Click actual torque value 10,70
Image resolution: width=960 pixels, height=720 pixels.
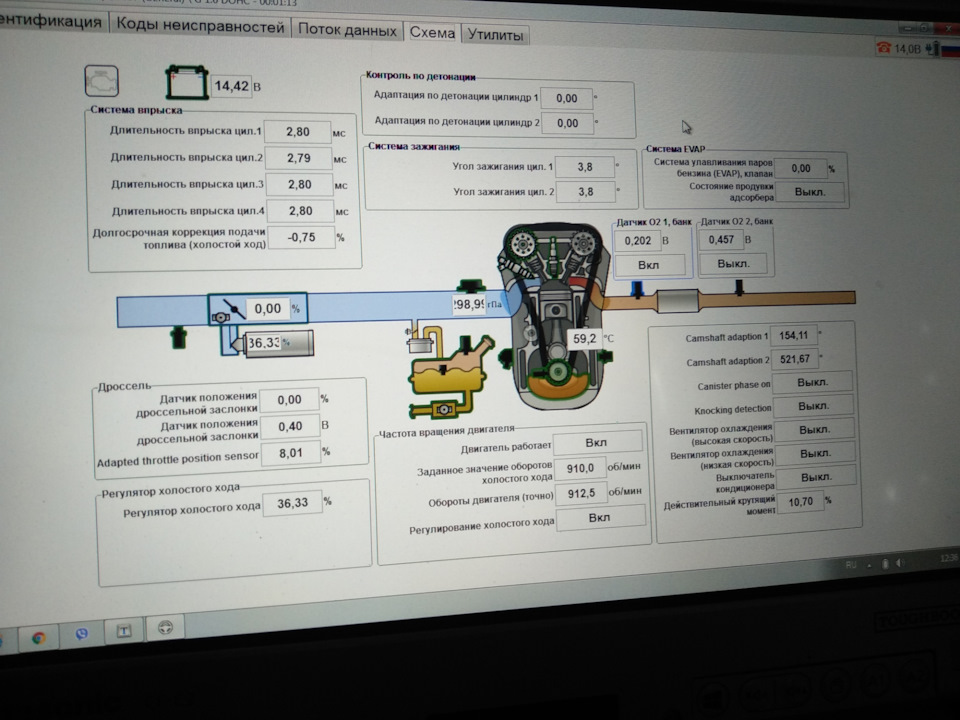801,502
